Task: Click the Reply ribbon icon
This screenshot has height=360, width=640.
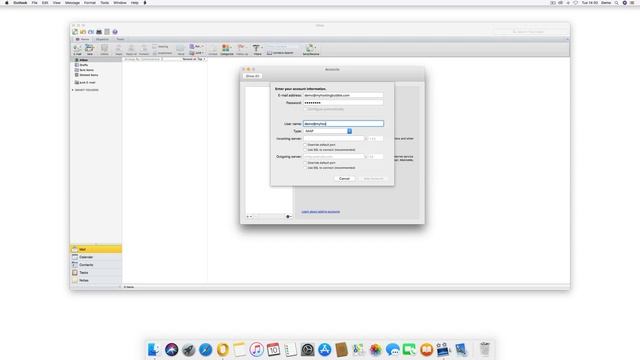Action: (118, 49)
